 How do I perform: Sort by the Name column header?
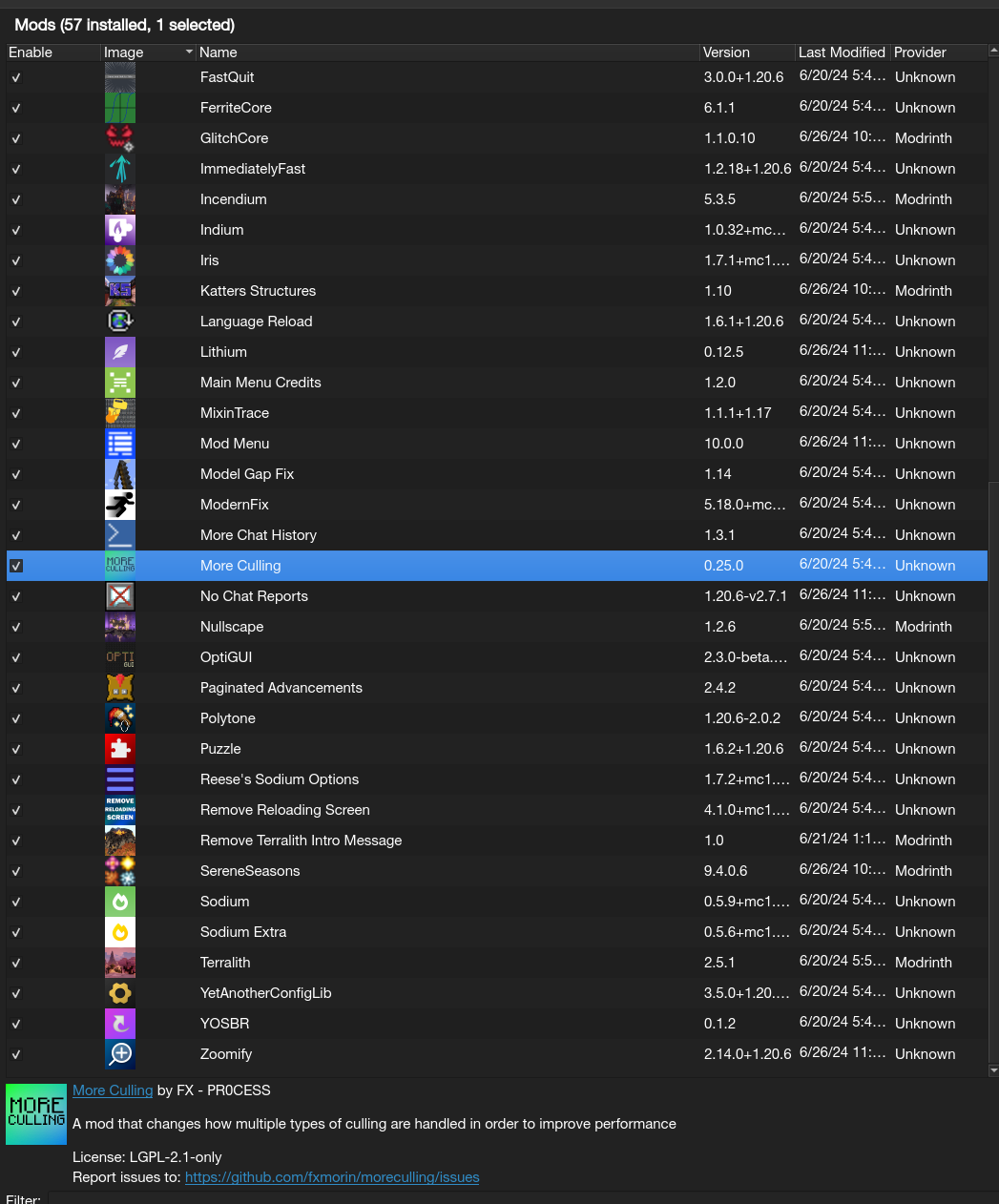pyautogui.click(x=447, y=52)
